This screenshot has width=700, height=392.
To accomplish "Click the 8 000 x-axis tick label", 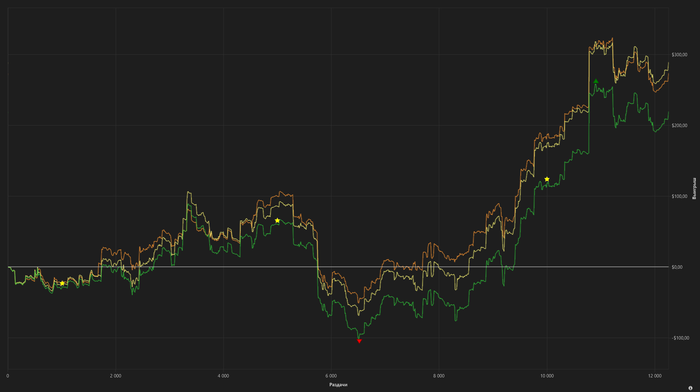I will pyautogui.click(x=439, y=376).
